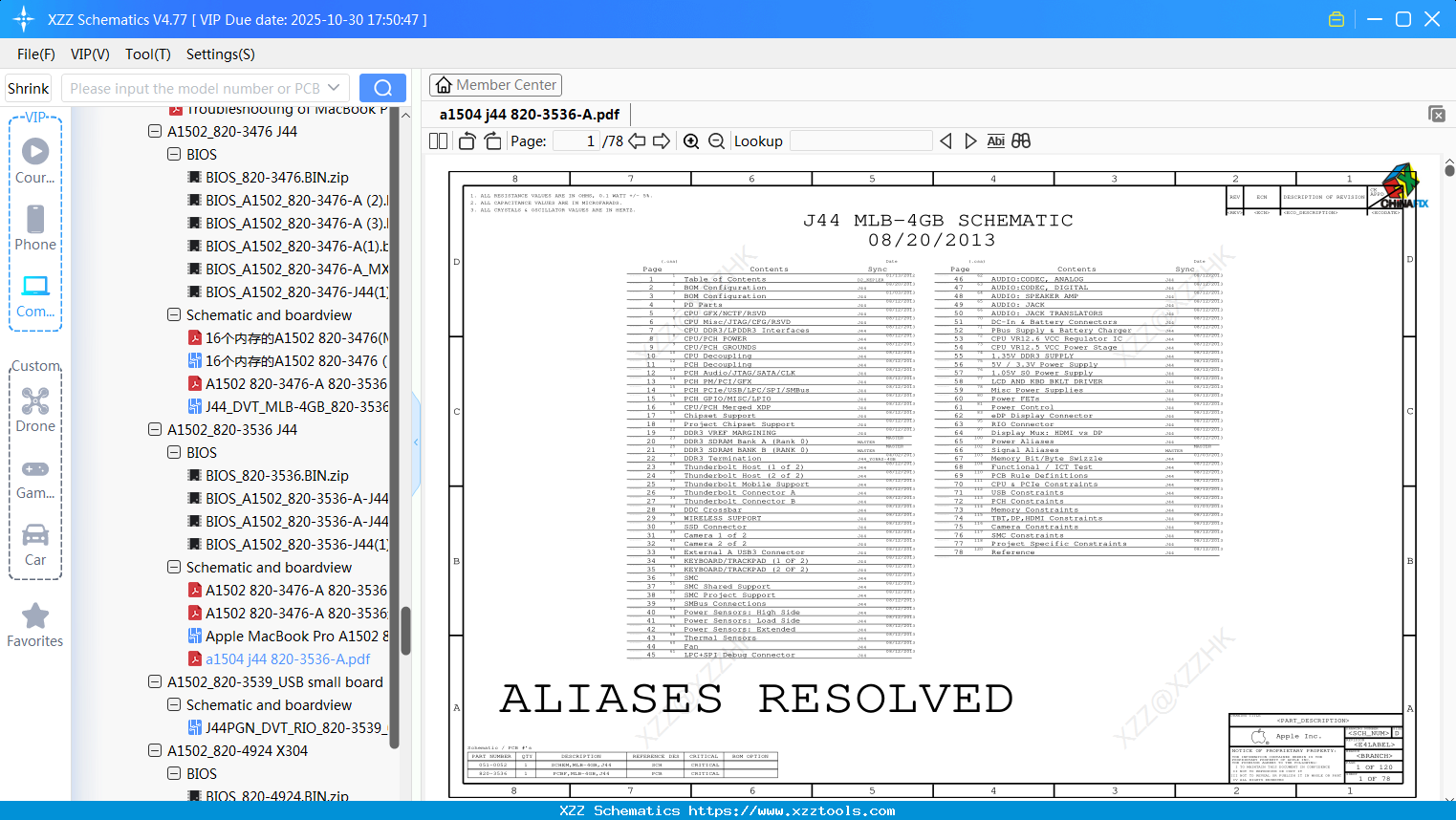Open Drone category in sidebar
1456x820 pixels.
pos(35,409)
